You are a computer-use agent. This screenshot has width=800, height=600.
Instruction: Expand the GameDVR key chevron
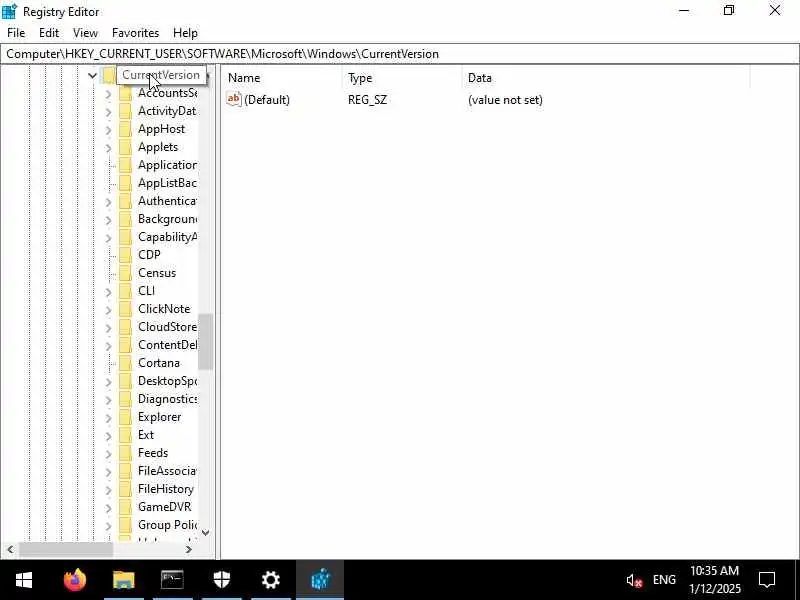click(108, 508)
